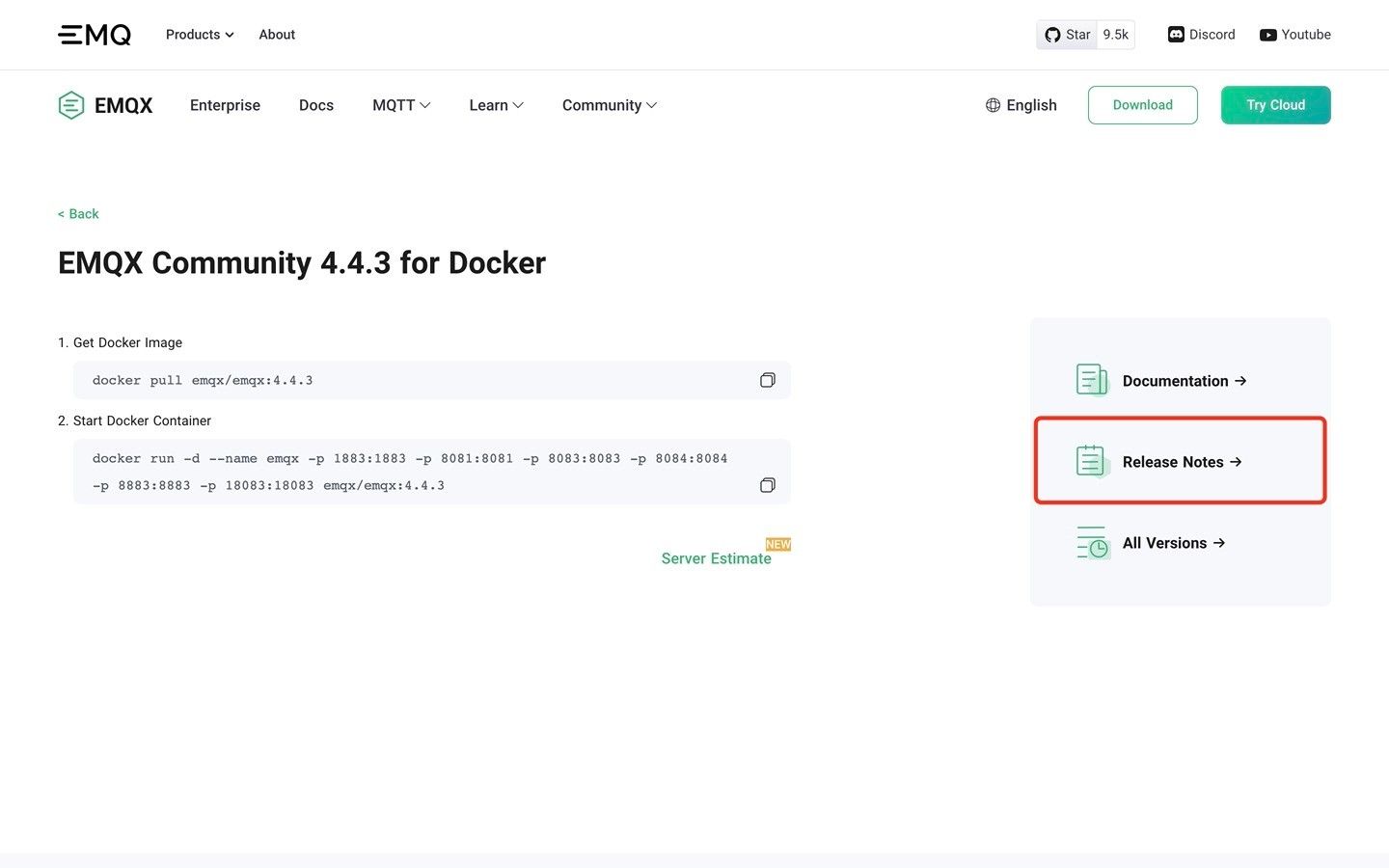Copy the docker pull command
Image resolution: width=1389 pixels, height=868 pixels.
(x=767, y=380)
